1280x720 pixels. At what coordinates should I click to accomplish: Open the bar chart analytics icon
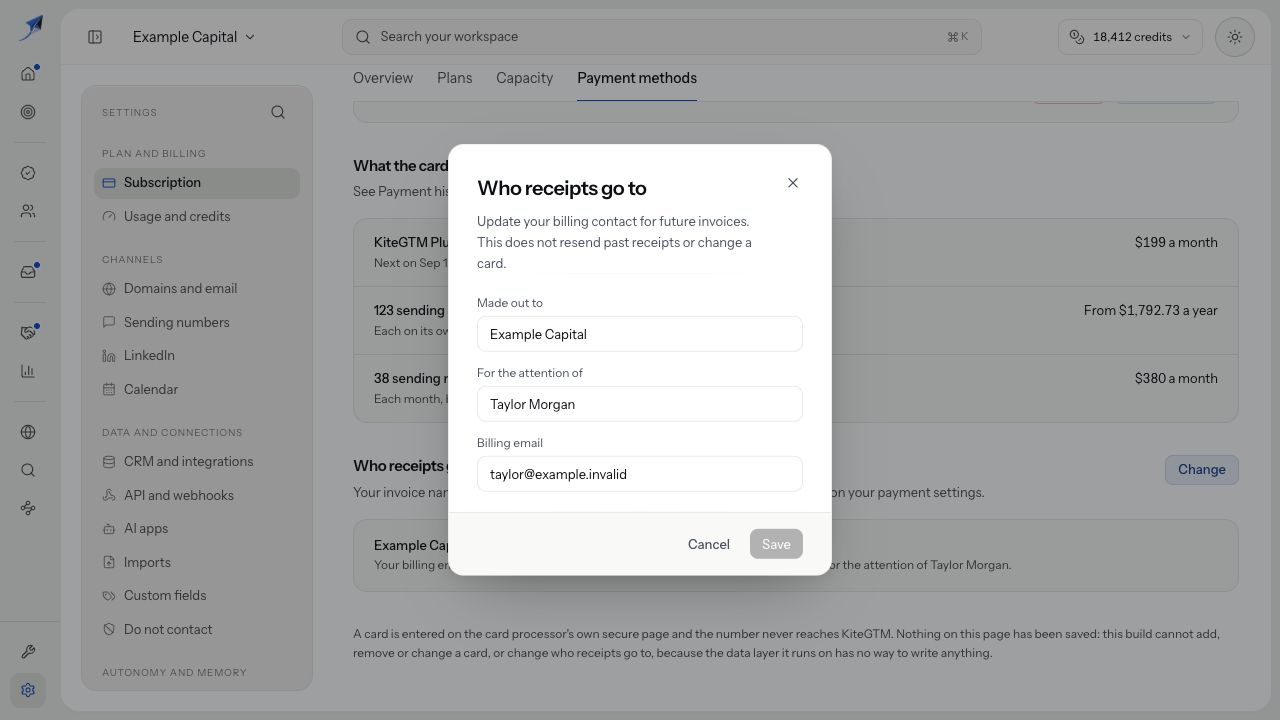click(28, 371)
